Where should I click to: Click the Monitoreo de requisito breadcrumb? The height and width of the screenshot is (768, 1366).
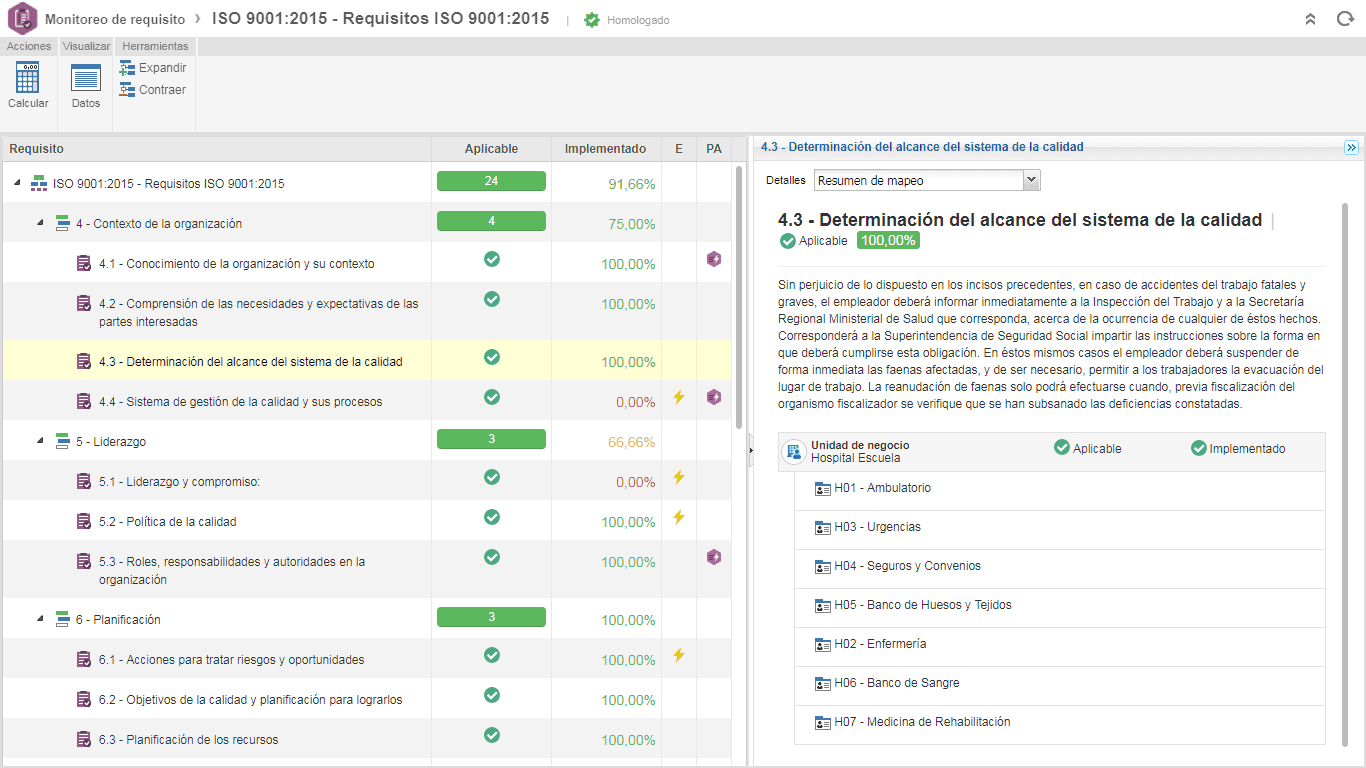(x=115, y=19)
